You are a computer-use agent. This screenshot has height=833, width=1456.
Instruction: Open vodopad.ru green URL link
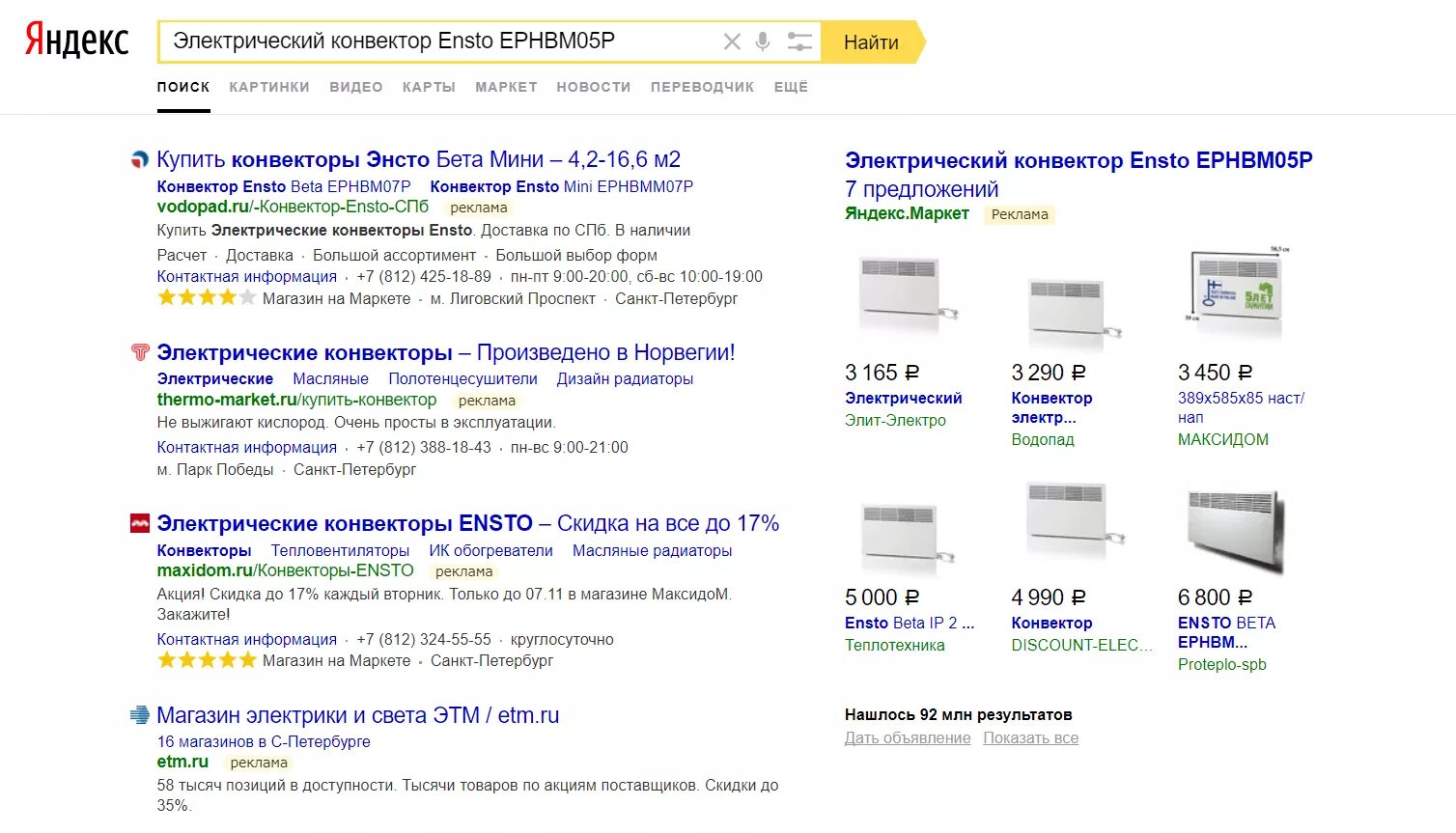coord(293,207)
